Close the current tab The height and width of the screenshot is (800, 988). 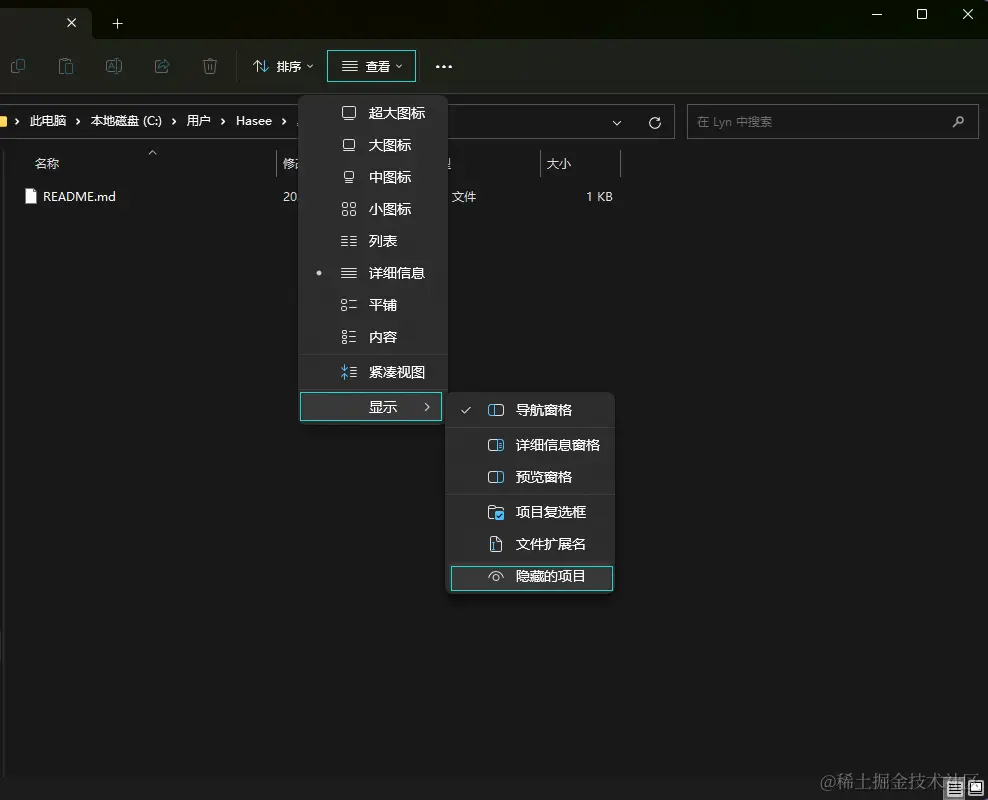pos(72,23)
